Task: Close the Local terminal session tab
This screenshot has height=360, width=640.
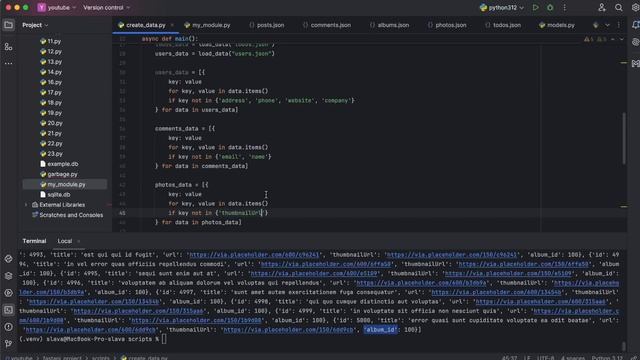Action: [78, 241]
